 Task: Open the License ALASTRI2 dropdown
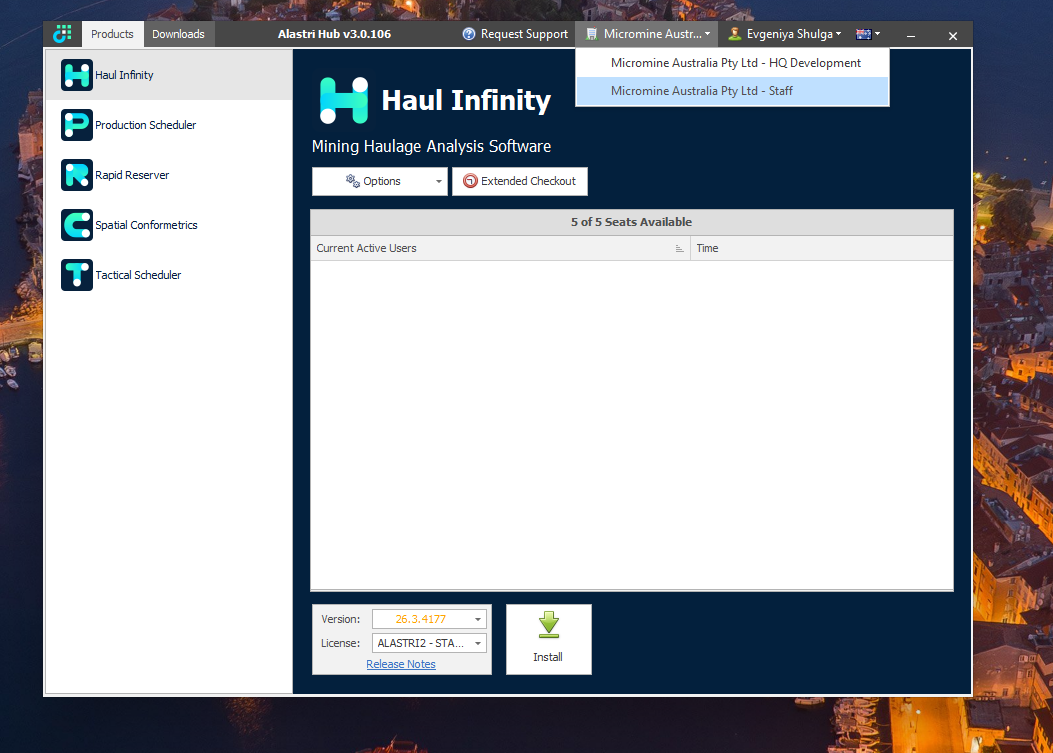pyautogui.click(x=429, y=643)
